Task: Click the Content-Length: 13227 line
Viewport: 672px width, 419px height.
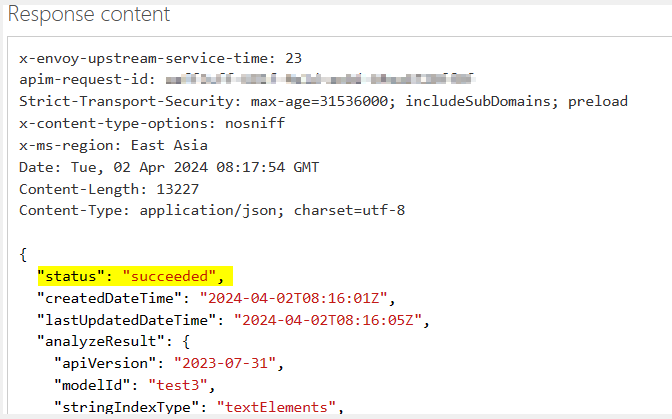Action: click(x=109, y=189)
